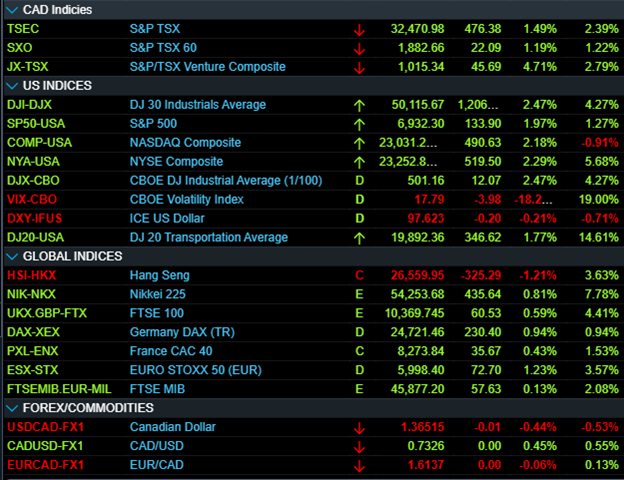Click the red down arrow for TSEC
The width and height of the screenshot is (624, 480).
pos(359,29)
